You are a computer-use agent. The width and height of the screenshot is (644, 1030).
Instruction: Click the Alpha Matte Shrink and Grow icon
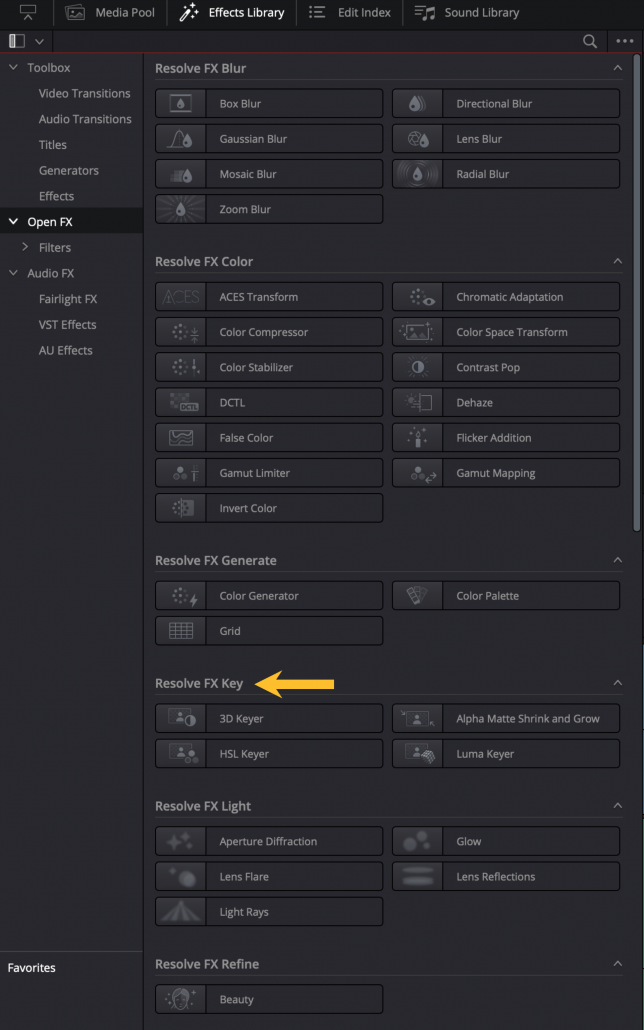(x=417, y=719)
